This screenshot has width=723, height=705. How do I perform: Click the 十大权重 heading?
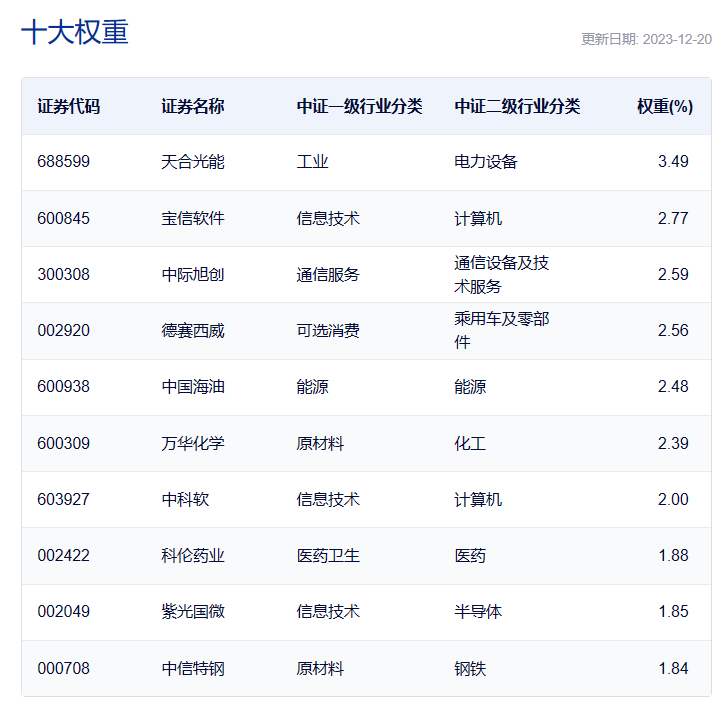[75, 32]
